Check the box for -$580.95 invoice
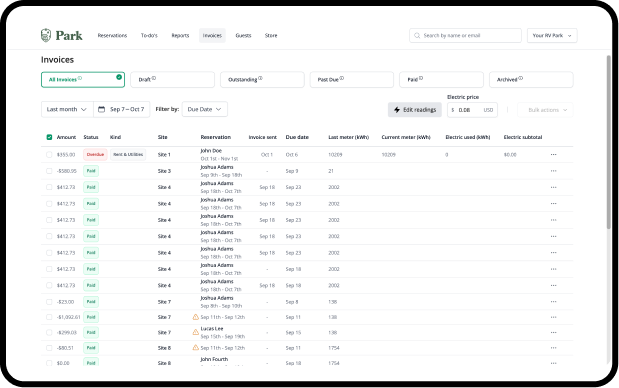Screen dimensions: 619x388 (x=49, y=171)
